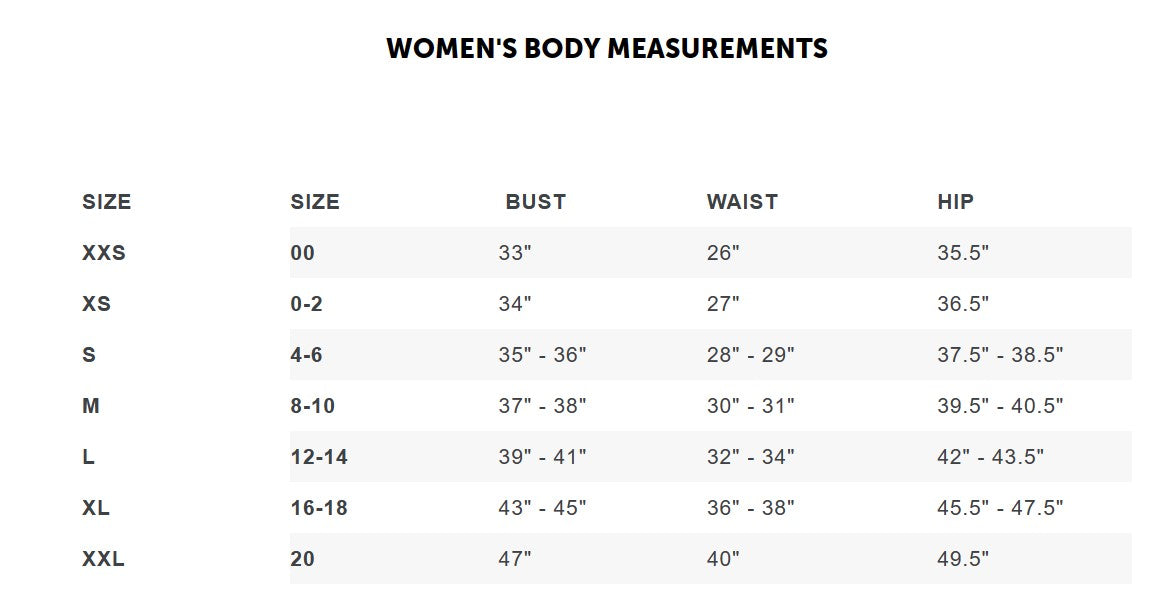1152x597 pixels.
Task: Click numeric size 16-18 cell
Action: pyautogui.click(x=319, y=508)
